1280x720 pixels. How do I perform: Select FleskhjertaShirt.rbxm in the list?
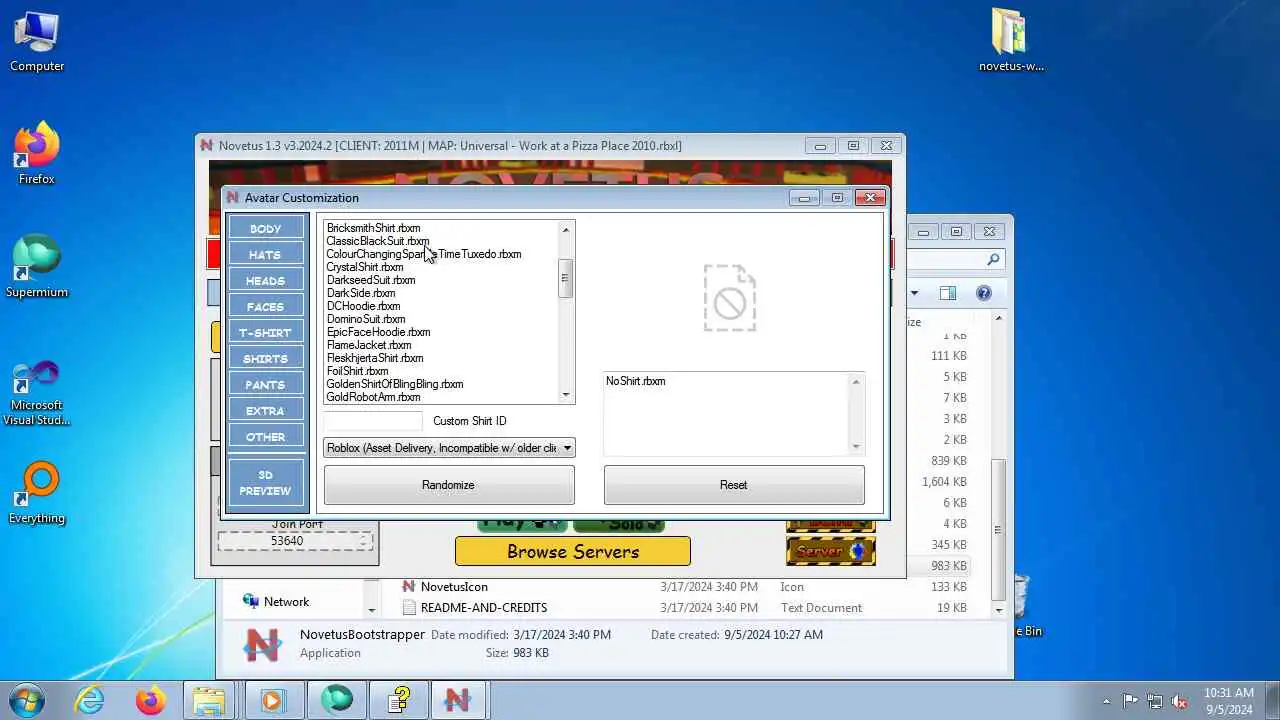375,358
